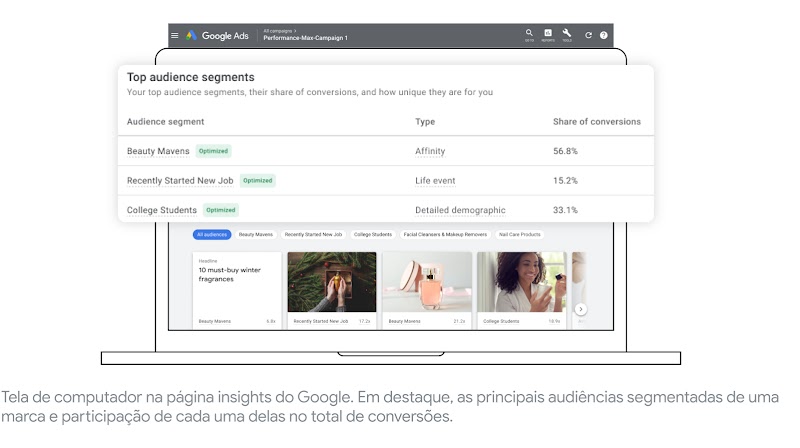Select the College Students filter chip
Viewport: 800px width, 448px height.
click(373, 234)
